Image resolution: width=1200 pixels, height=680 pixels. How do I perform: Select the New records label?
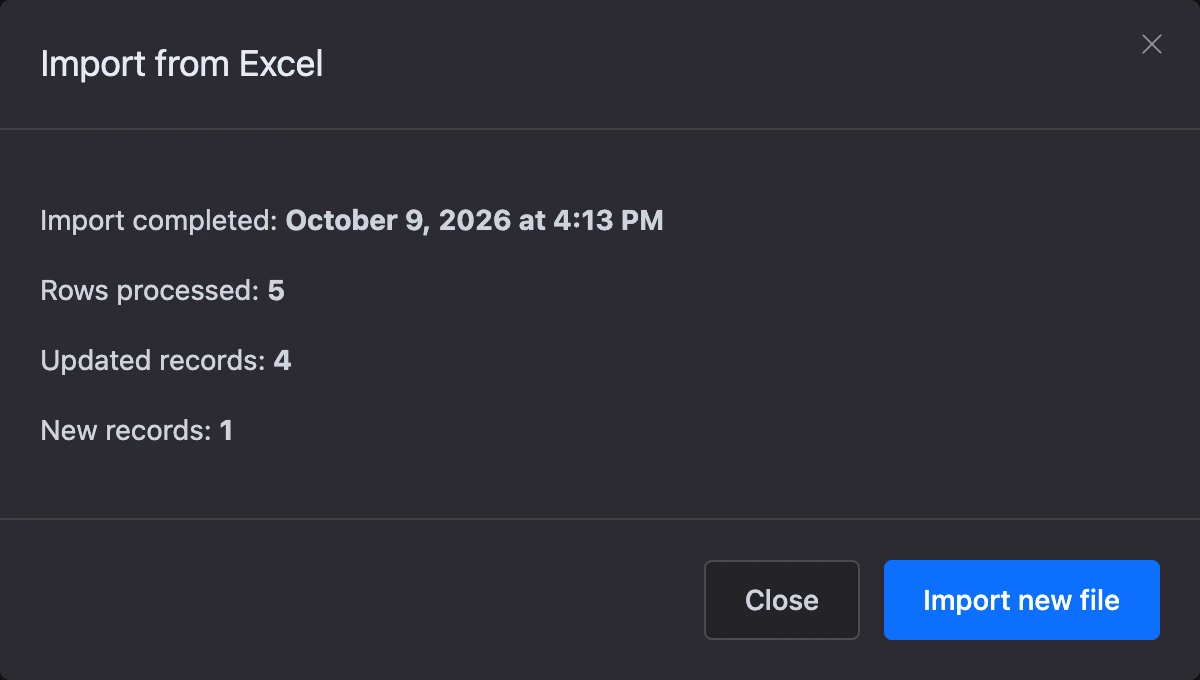tap(126, 431)
